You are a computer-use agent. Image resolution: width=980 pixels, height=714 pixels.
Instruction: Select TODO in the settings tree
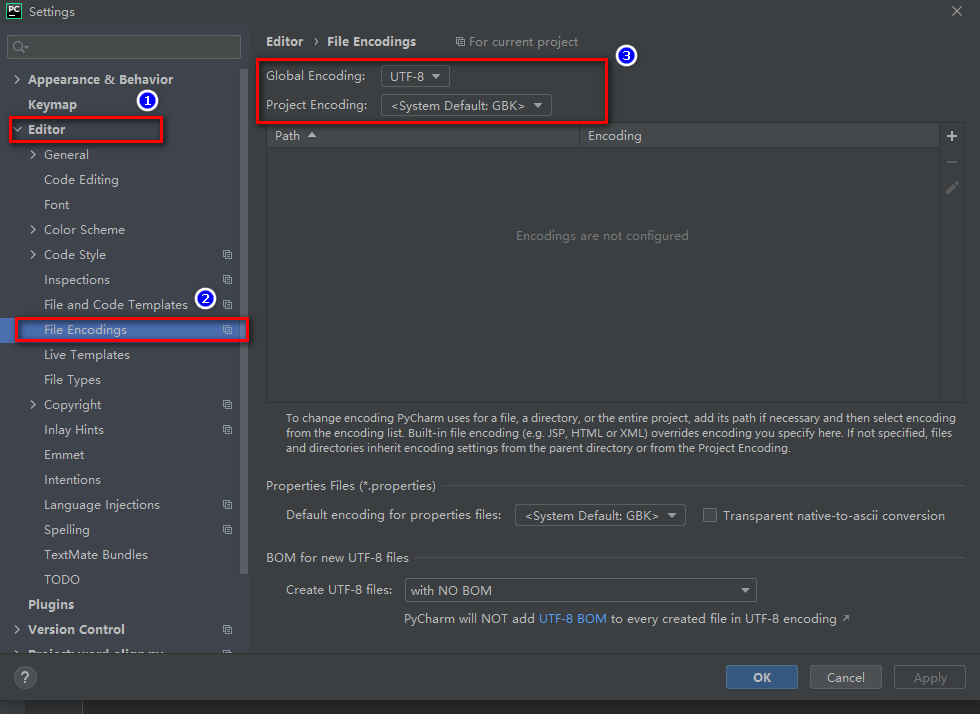click(x=62, y=580)
